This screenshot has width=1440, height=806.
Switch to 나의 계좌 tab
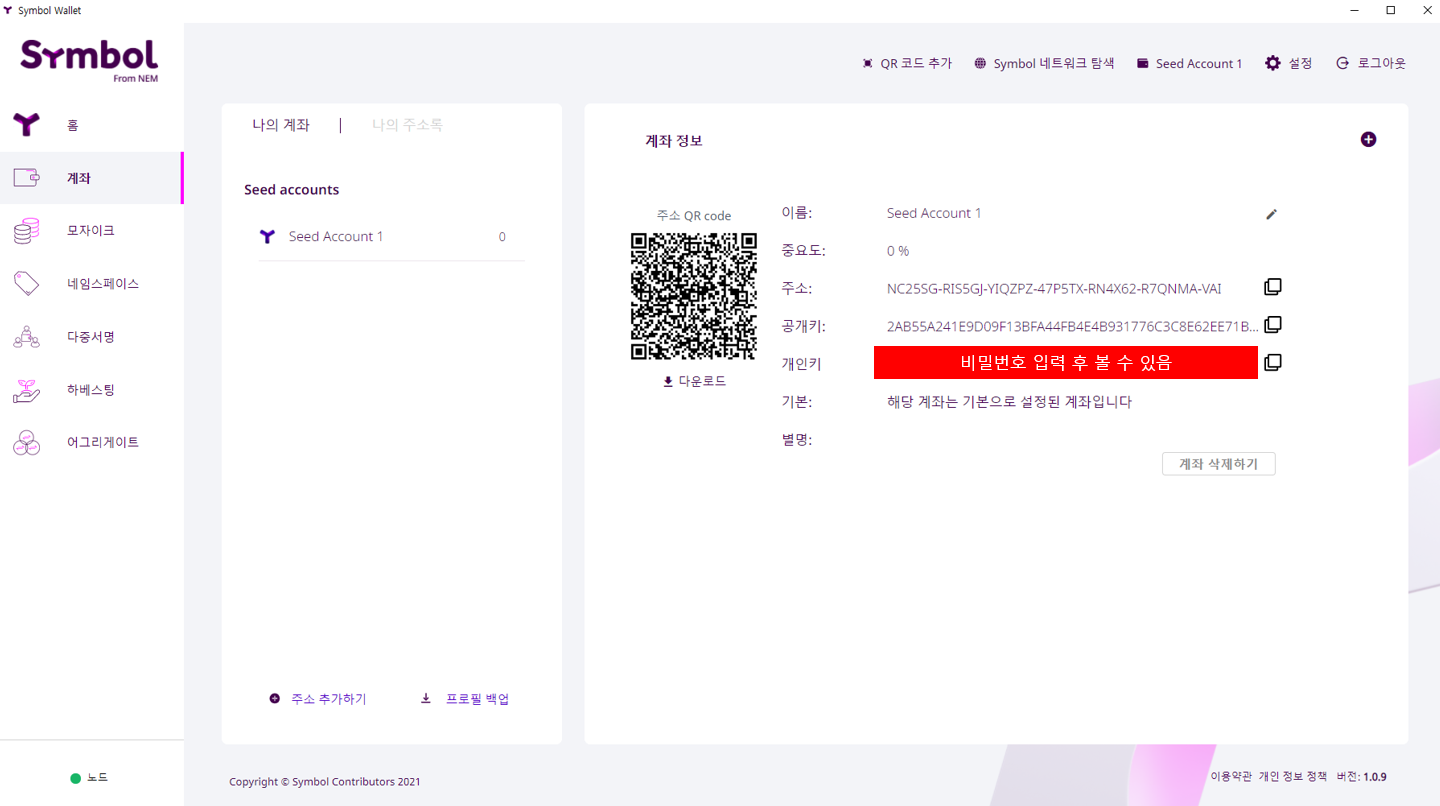tap(281, 125)
